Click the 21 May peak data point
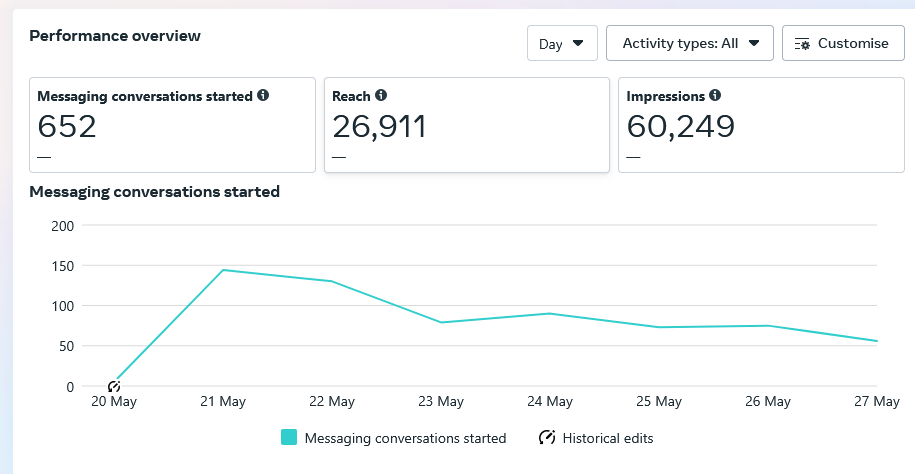The image size is (915, 474). 222,270
